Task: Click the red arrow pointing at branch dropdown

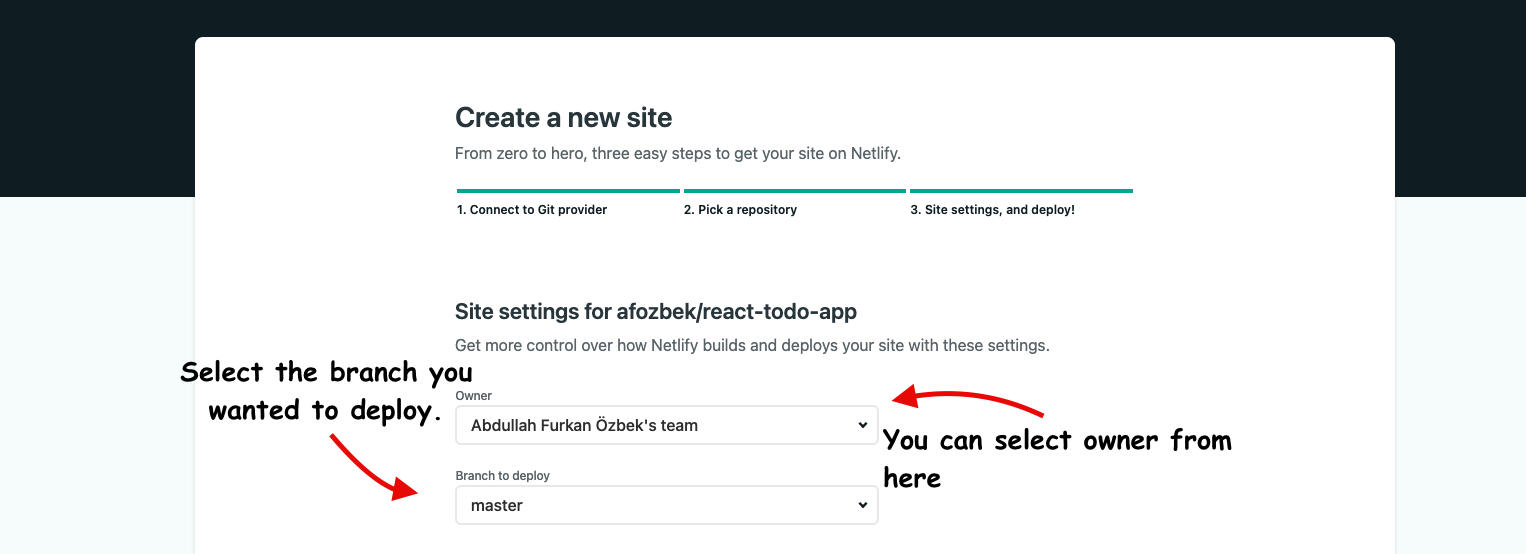Action: tap(370, 467)
